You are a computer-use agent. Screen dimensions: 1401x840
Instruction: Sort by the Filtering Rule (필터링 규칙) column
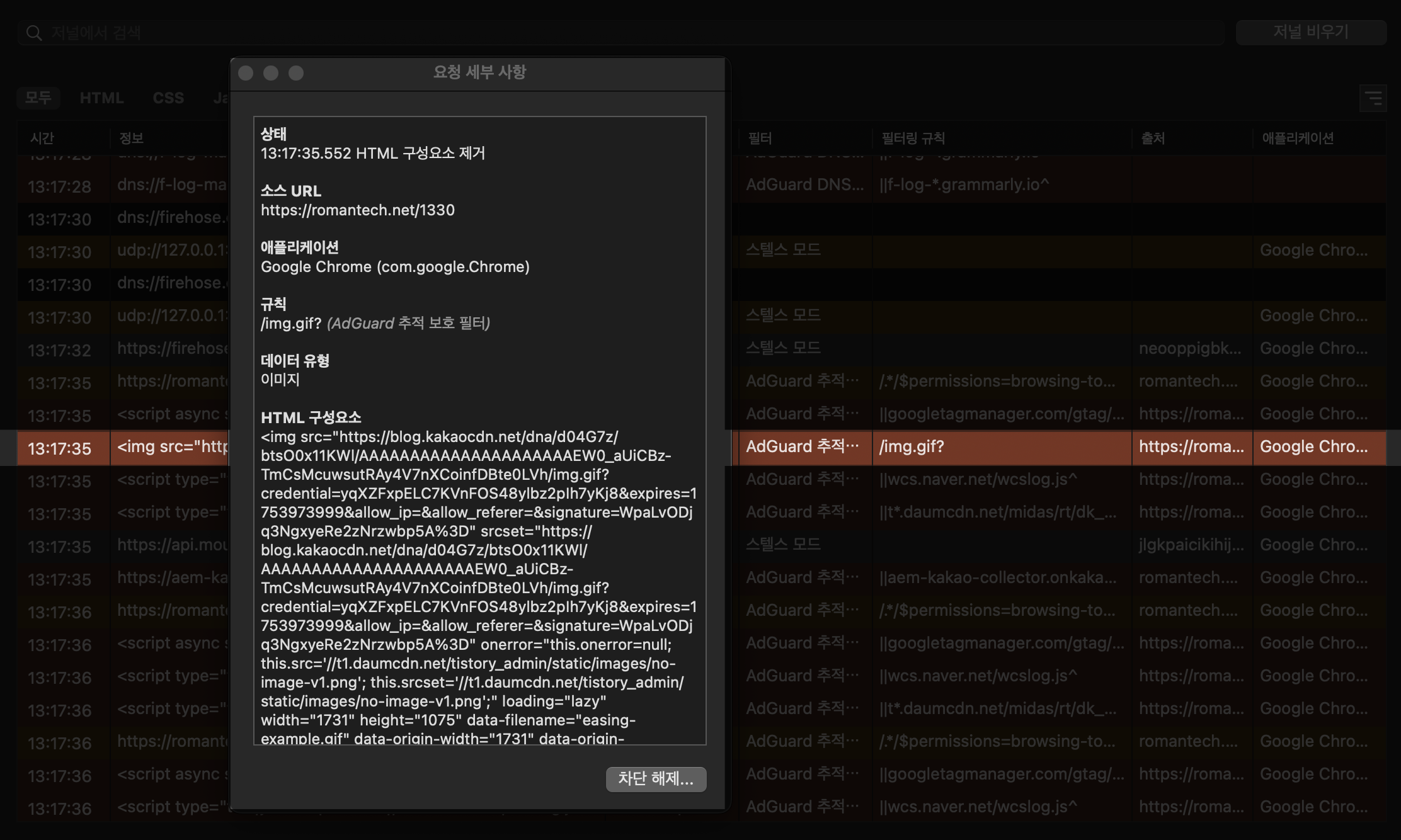[913, 138]
